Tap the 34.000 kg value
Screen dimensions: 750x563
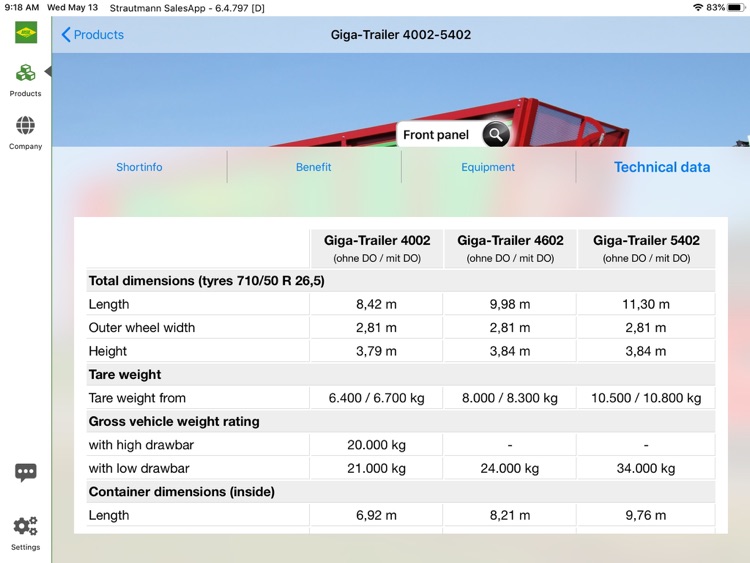pyautogui.click(x=646, y=468)
